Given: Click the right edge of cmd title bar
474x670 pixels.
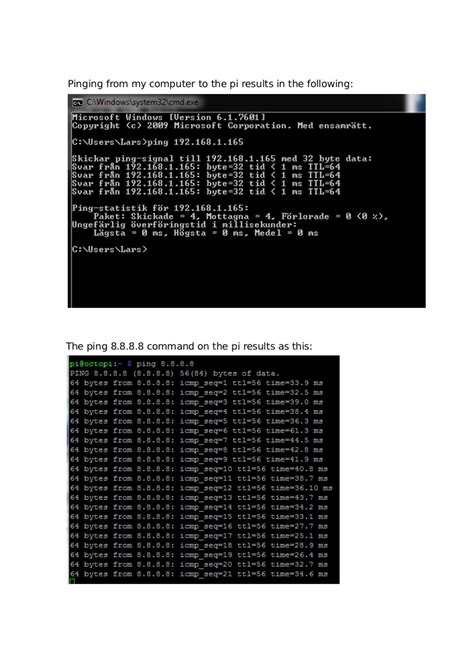Looking at the screenshot, I should pyautogui.click(x=415, y=103).
